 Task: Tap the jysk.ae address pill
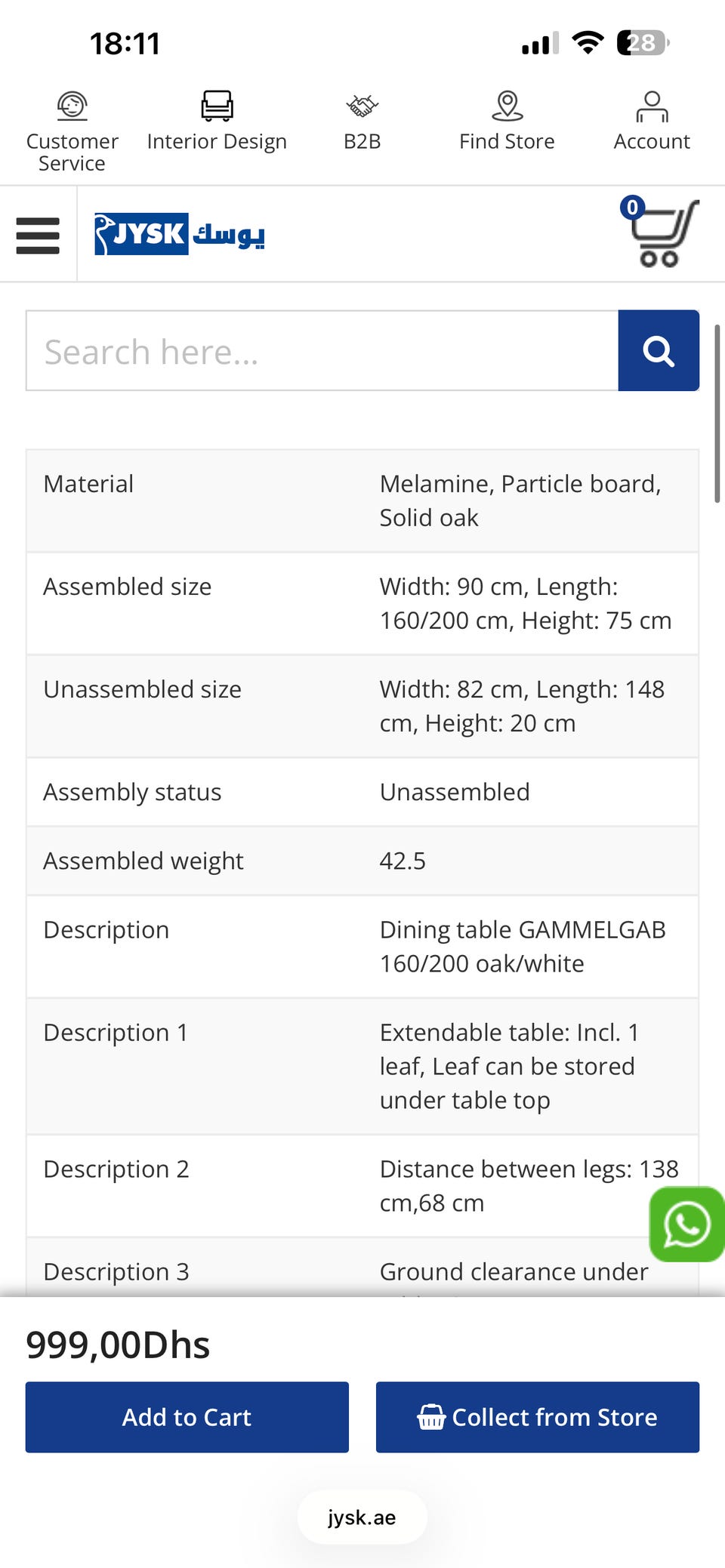(x=362, y=1517)
